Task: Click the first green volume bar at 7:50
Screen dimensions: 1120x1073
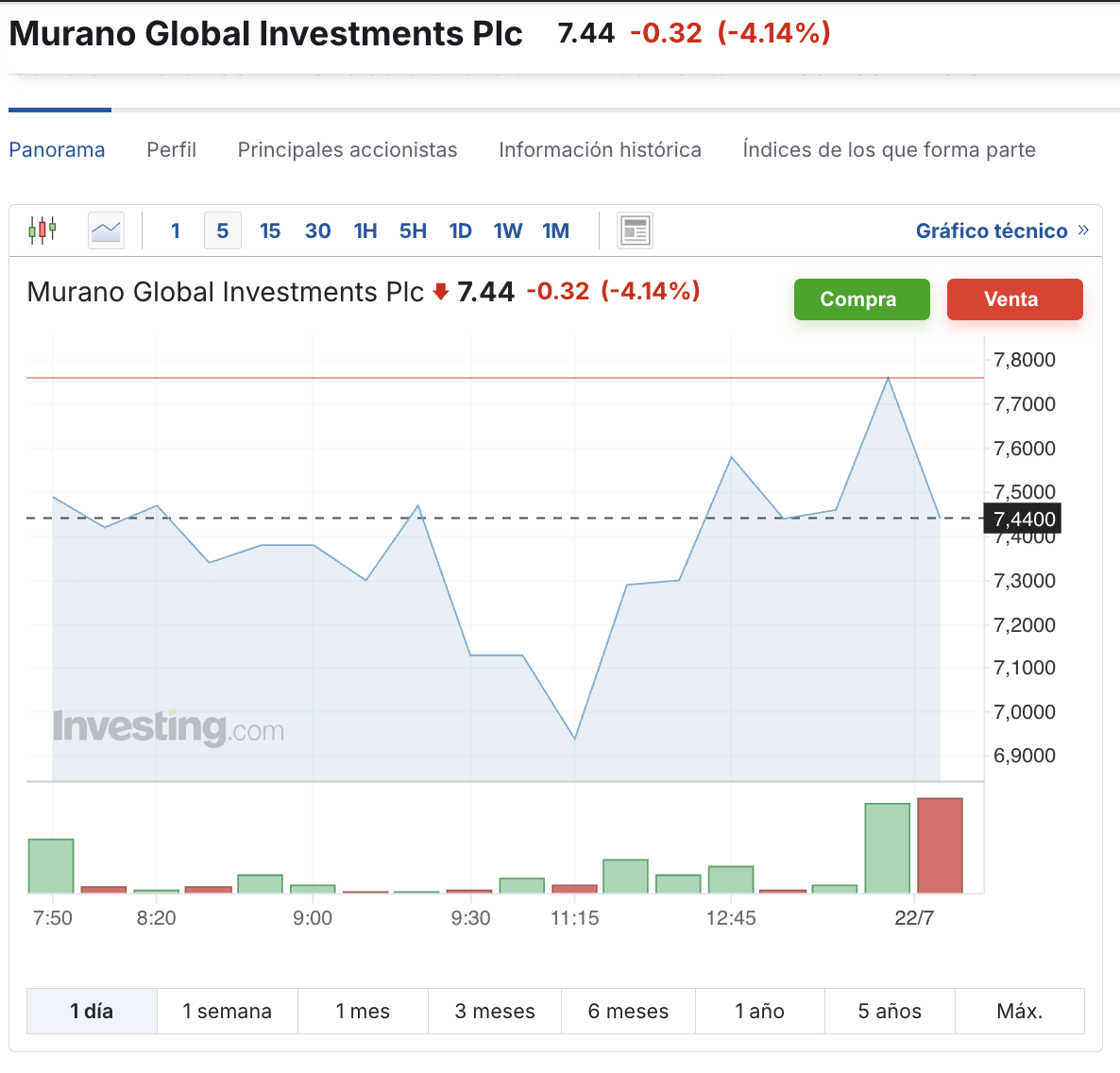Action: click(51, 866)
